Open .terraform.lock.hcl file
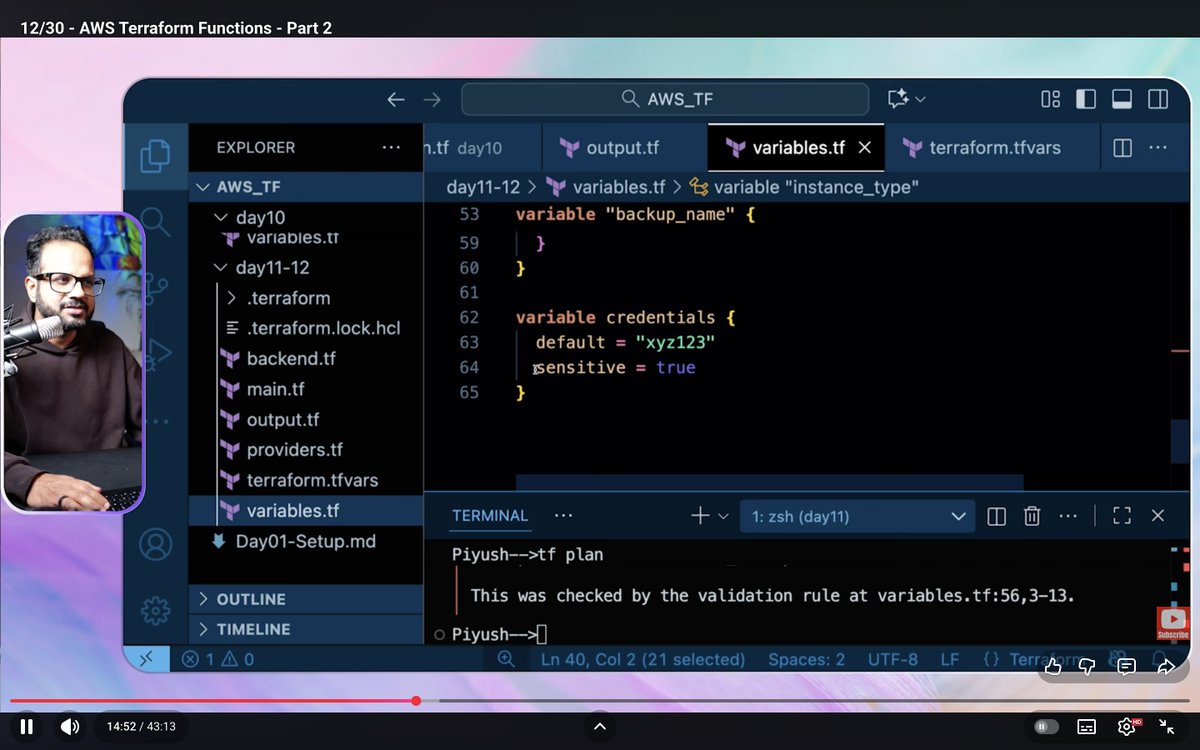The image size is (1200, 750). (306, 328)
